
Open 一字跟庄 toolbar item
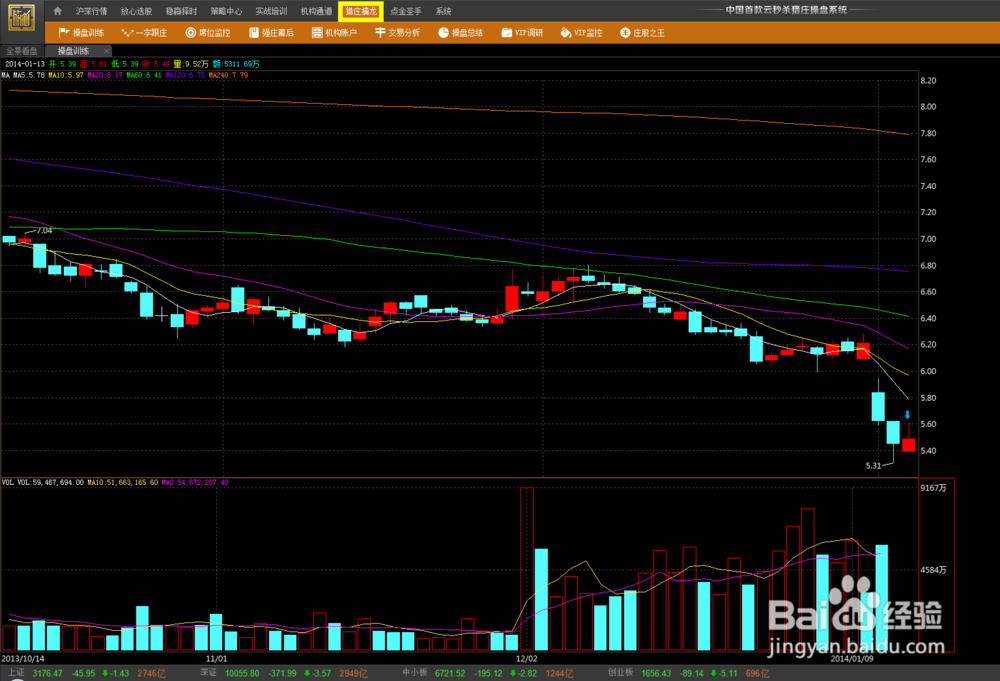point(144,33)
